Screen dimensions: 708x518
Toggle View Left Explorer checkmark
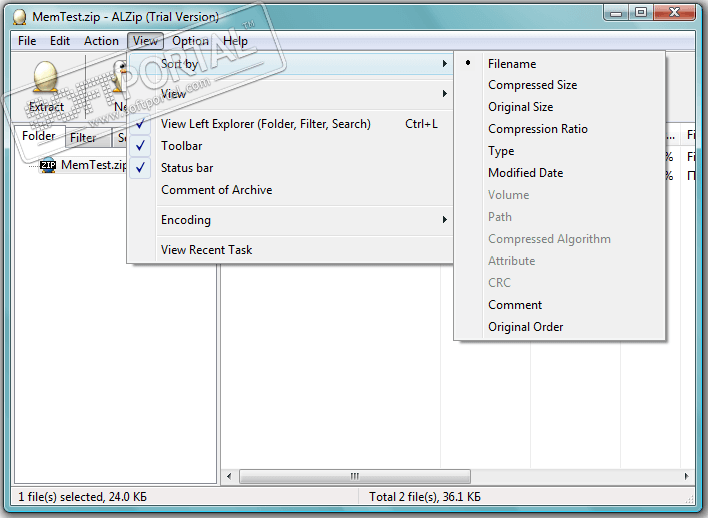click(x=140, y=123)
